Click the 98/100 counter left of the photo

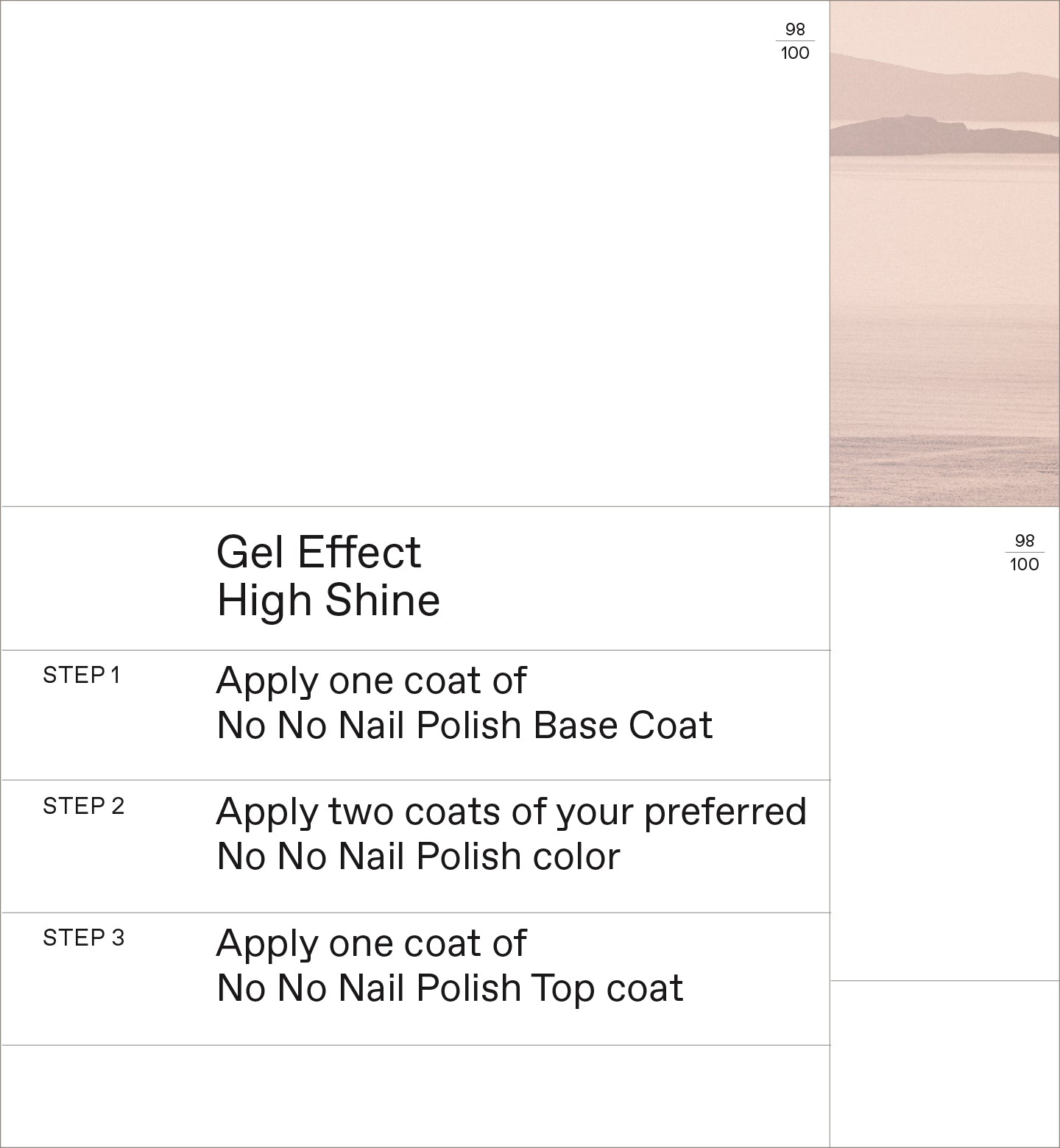point(795,41)
